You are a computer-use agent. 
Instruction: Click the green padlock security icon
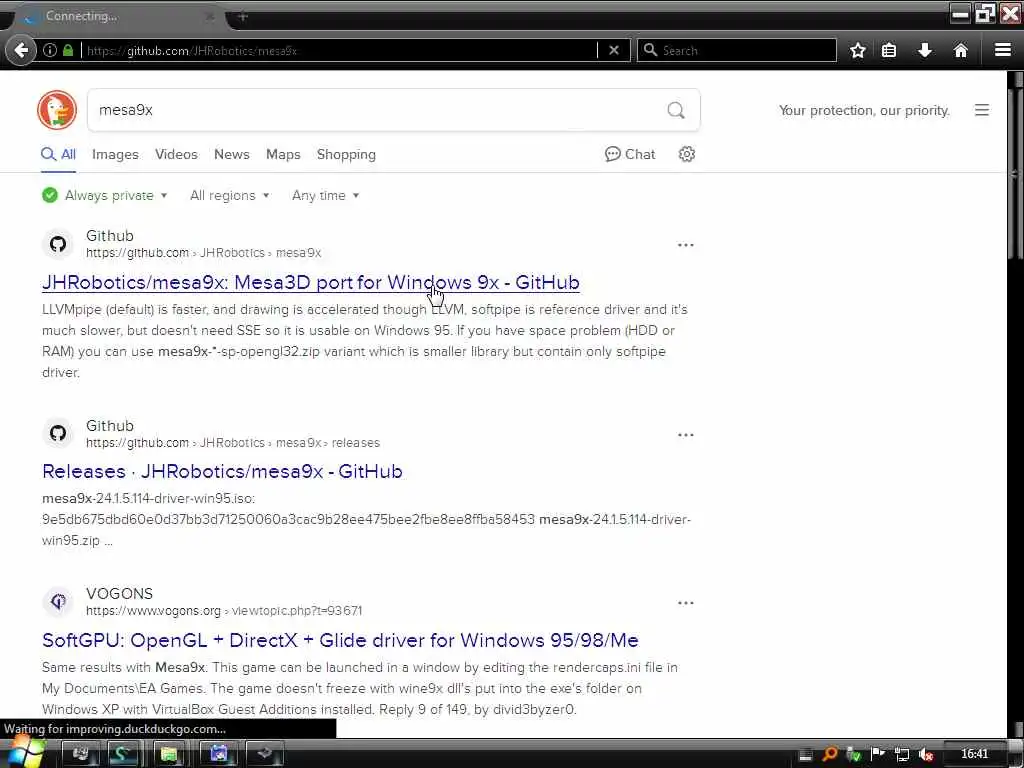(68, 50)
